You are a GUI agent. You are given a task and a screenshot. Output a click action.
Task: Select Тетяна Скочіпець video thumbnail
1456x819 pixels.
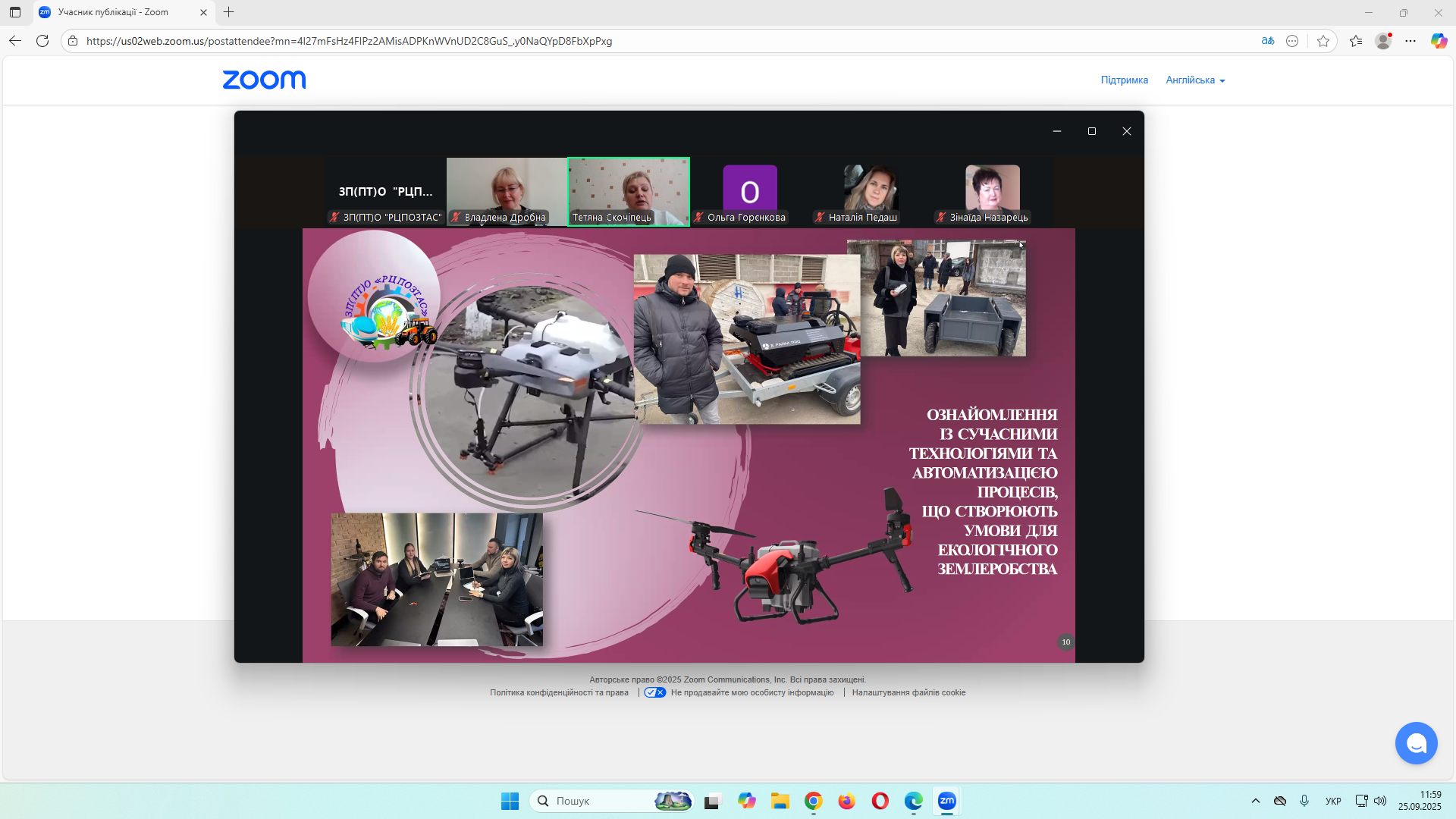click(628, 190)
